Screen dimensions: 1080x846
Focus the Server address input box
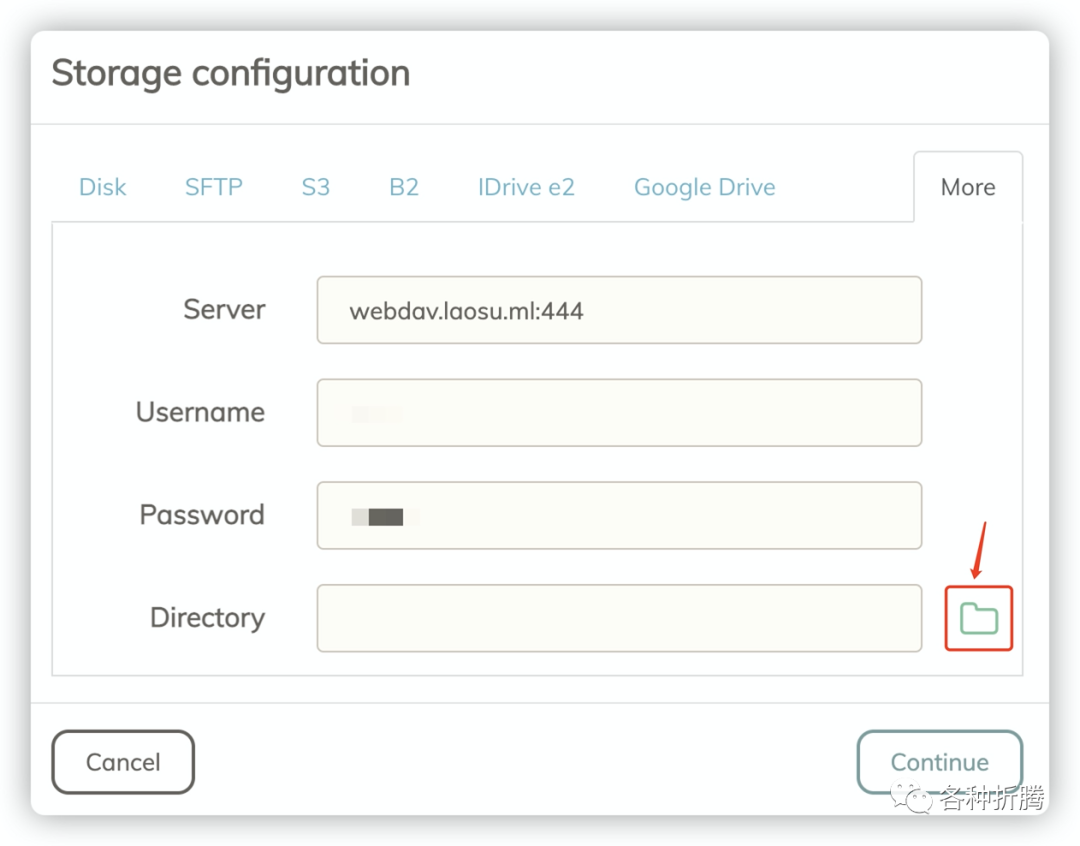(x=619, y=310)
